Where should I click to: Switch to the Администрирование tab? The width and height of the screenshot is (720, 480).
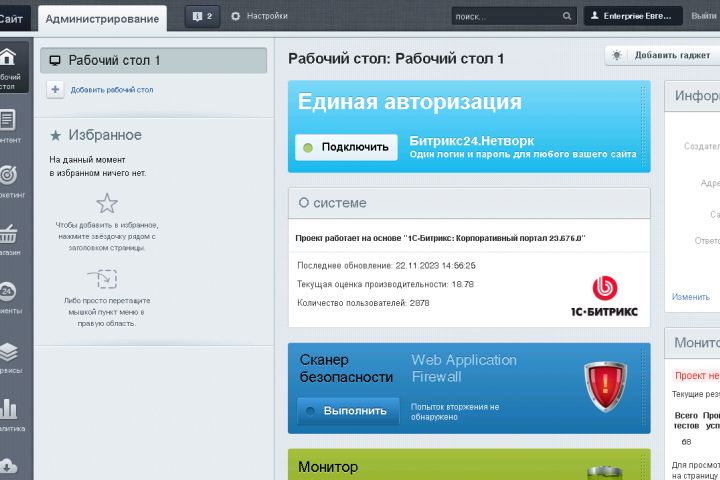click(x=102, y=19)
